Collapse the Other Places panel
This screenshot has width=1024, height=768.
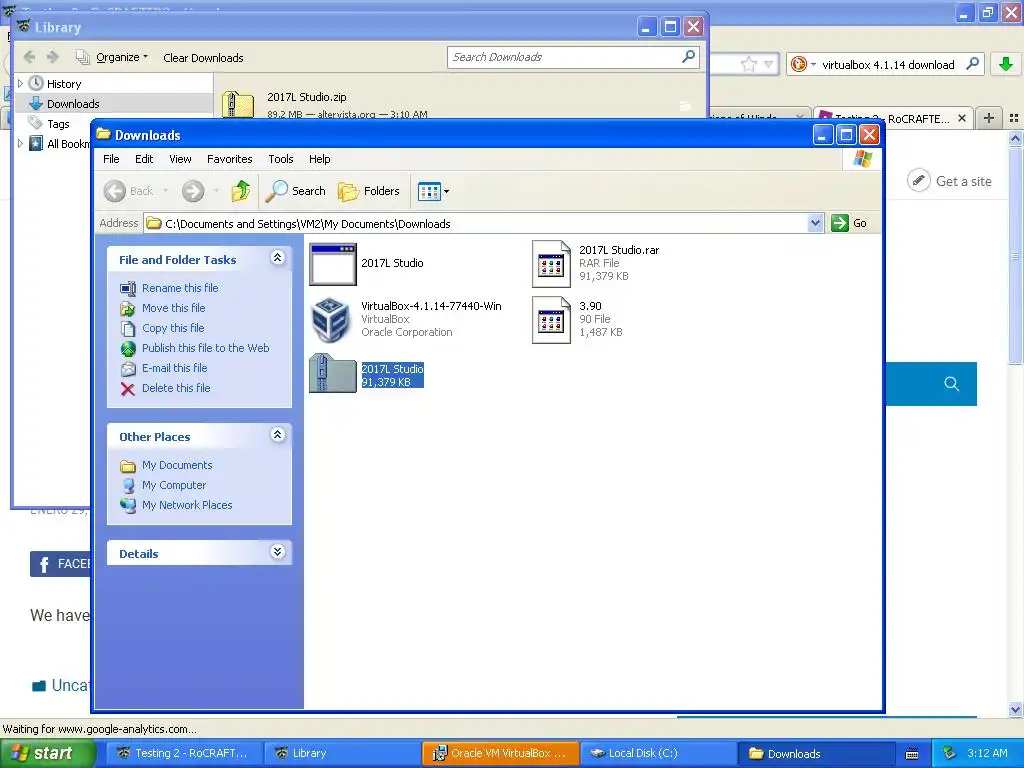click(278, 435)
